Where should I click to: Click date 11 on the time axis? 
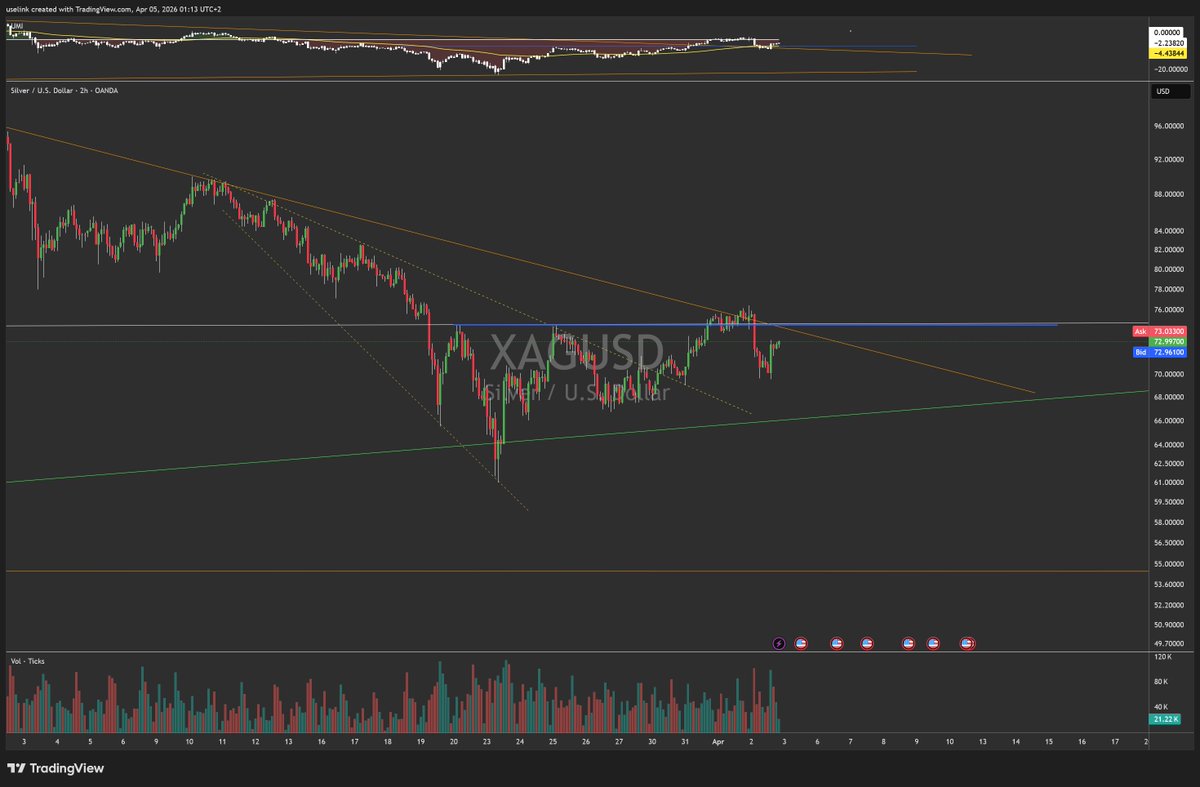(221, 742)
